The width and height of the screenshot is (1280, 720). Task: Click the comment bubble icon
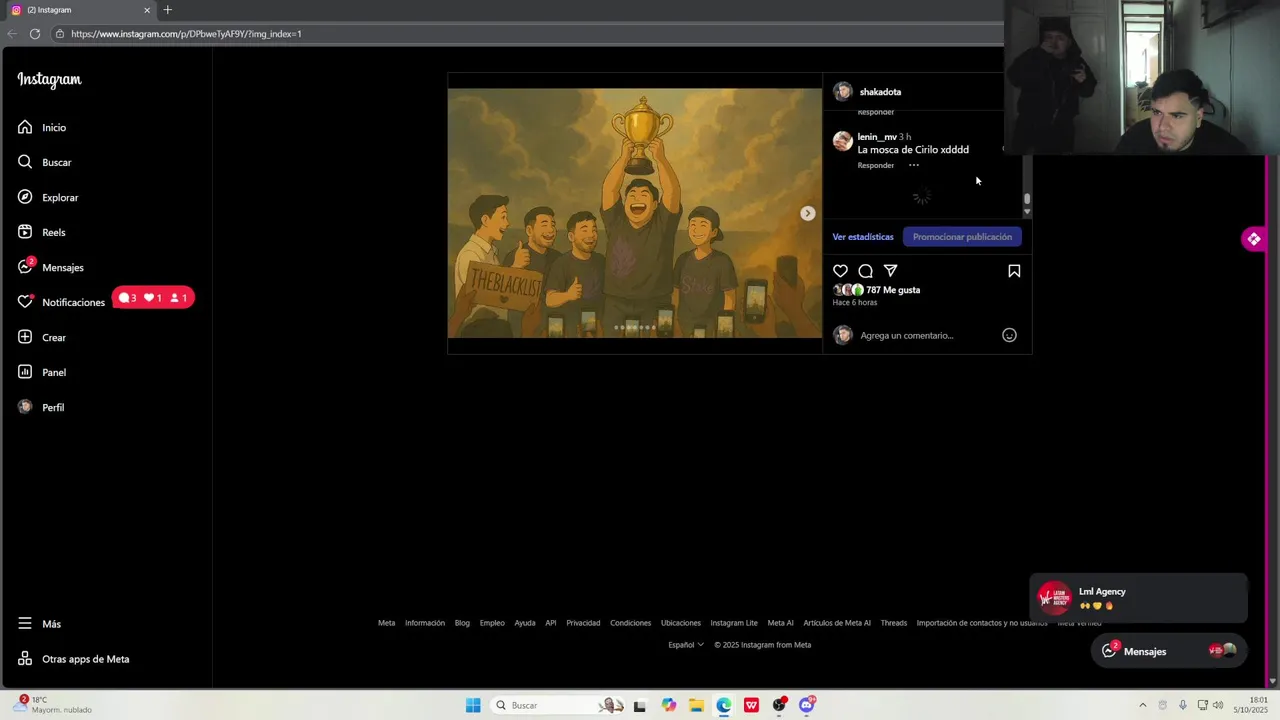(x=865, y=271)
